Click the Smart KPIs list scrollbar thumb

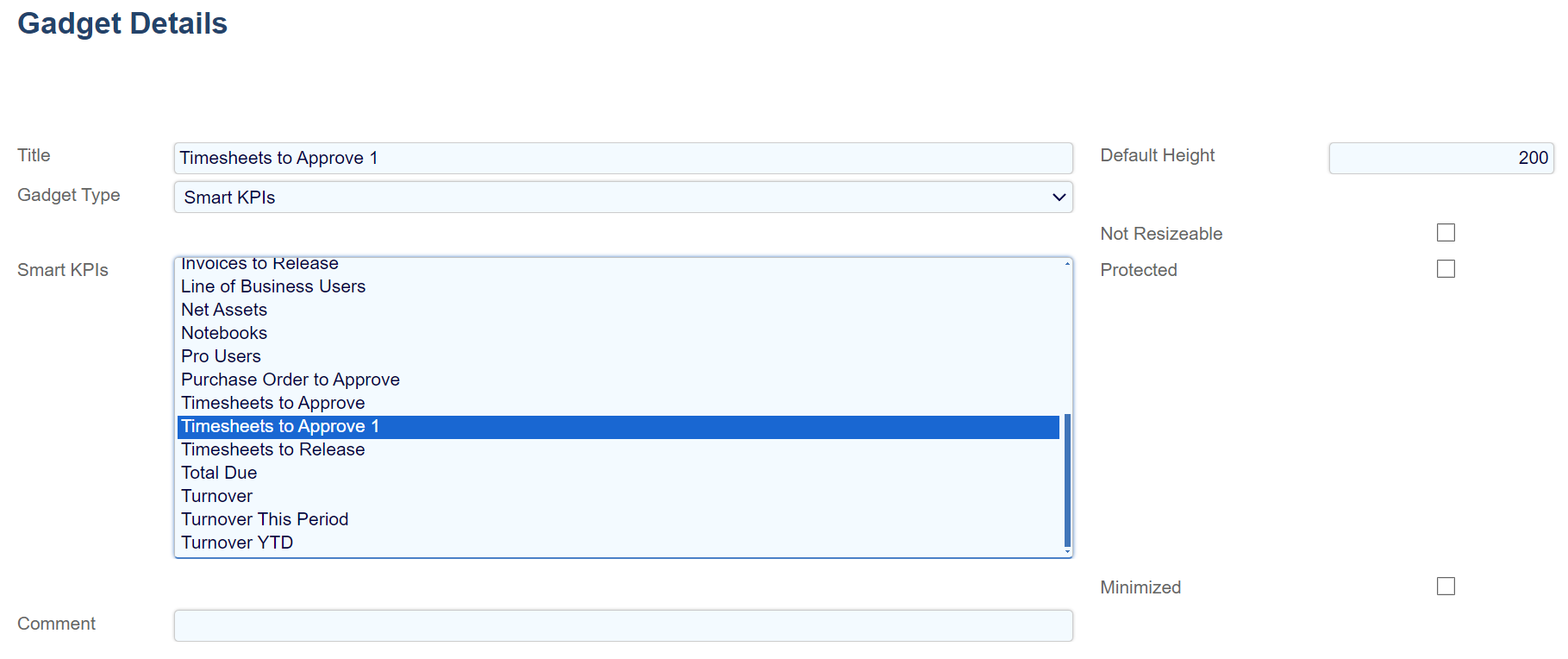point(1067,480)
